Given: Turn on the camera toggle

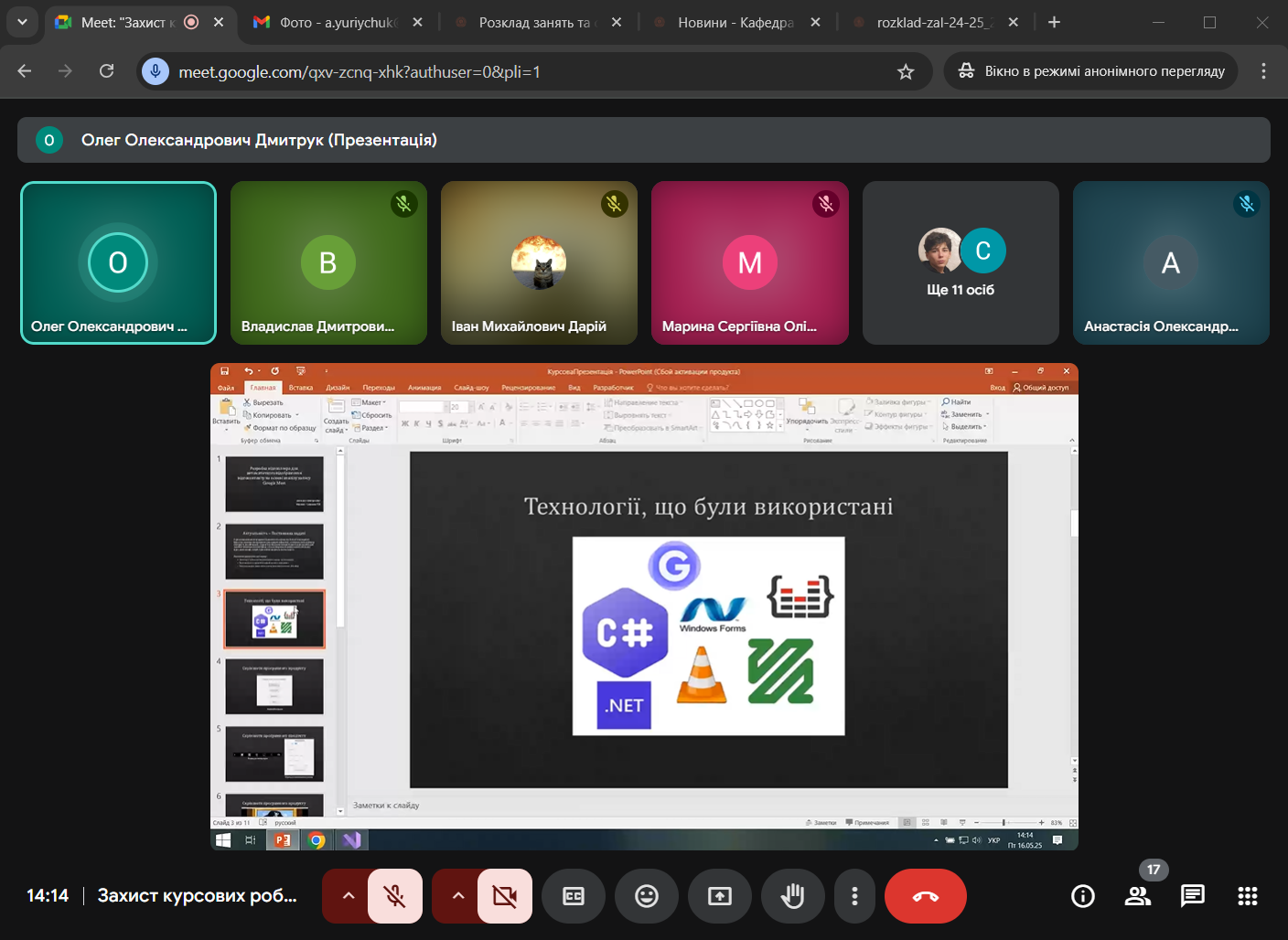Looking at the screenshot, I should [x=505, y=896].
